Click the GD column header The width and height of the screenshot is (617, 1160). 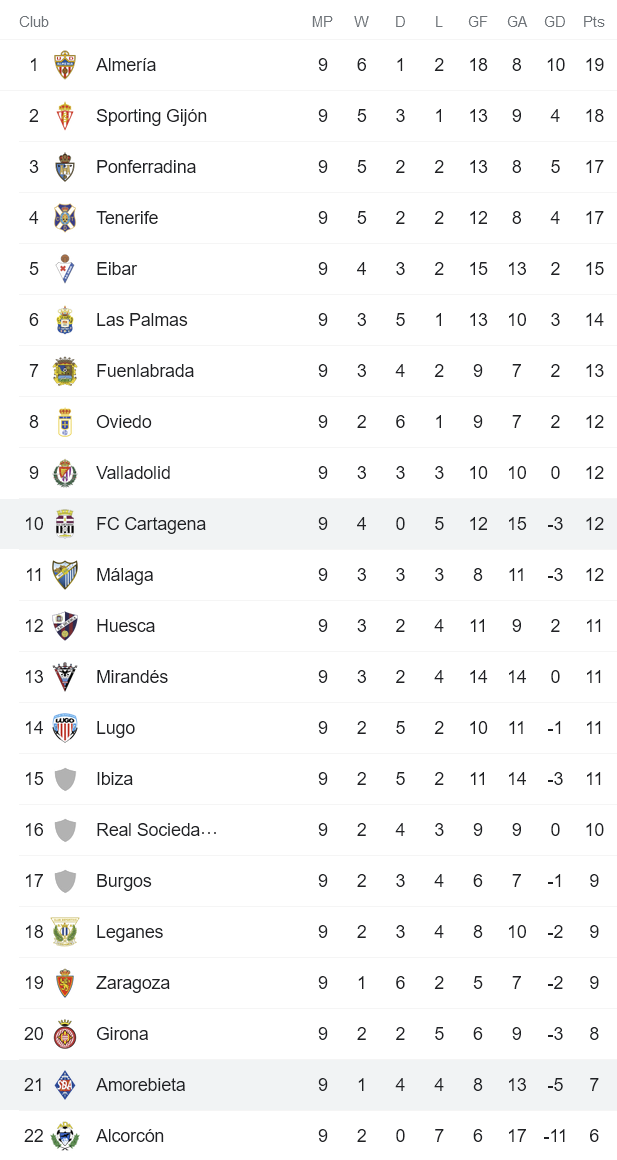click(x=555, y=22)
